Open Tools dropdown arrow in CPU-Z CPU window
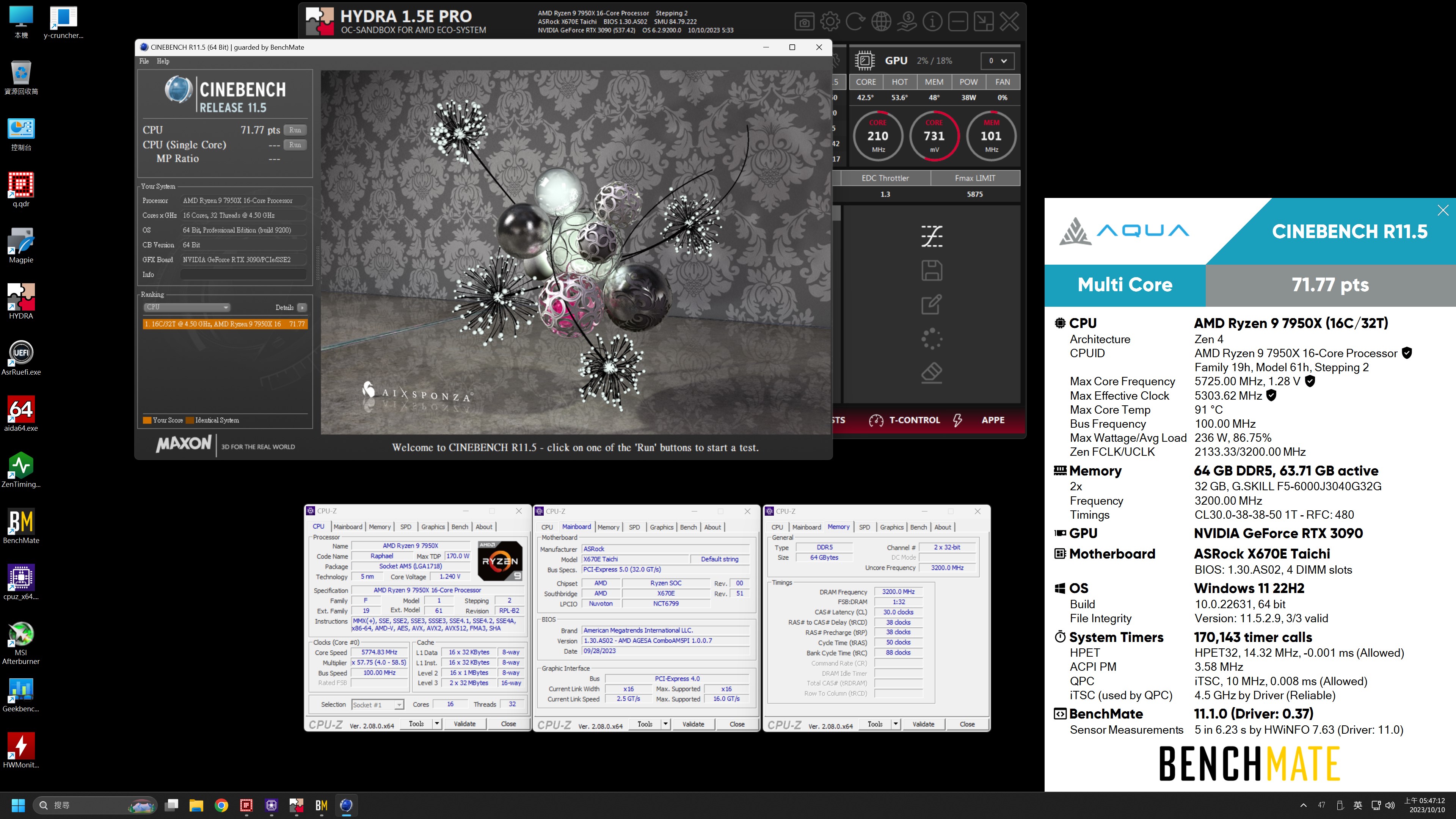The width and height of the screenshot is (1456, 819). 436,723
